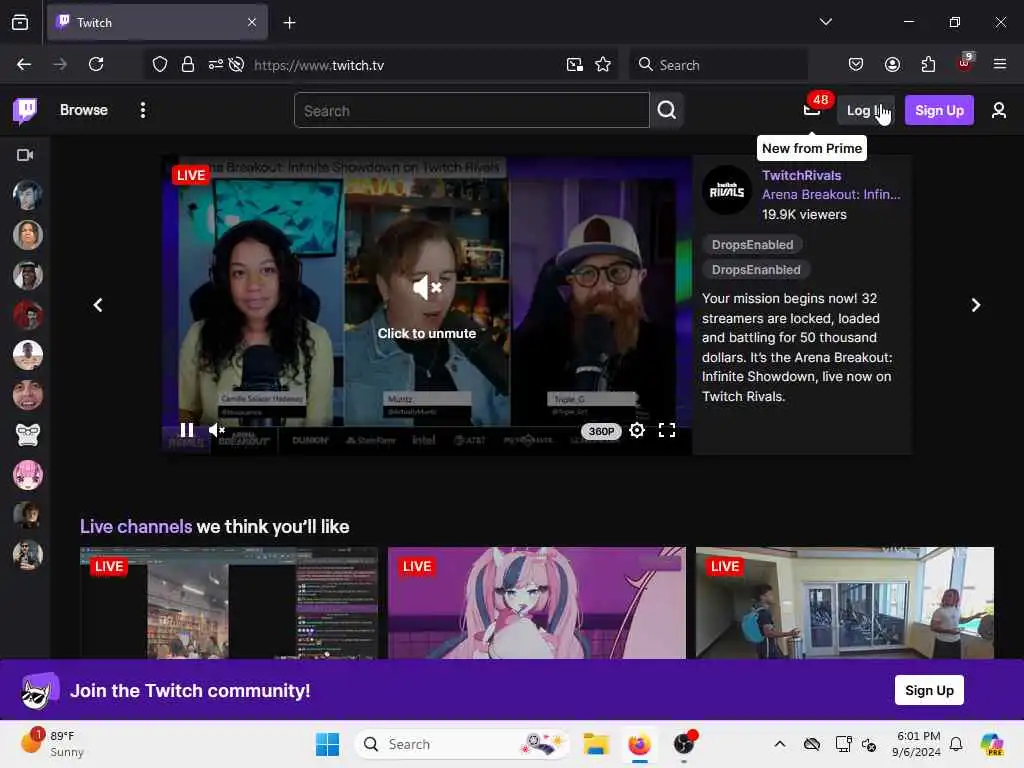Open the sixth sidebar channel avatar

click(x=27, y=395)
